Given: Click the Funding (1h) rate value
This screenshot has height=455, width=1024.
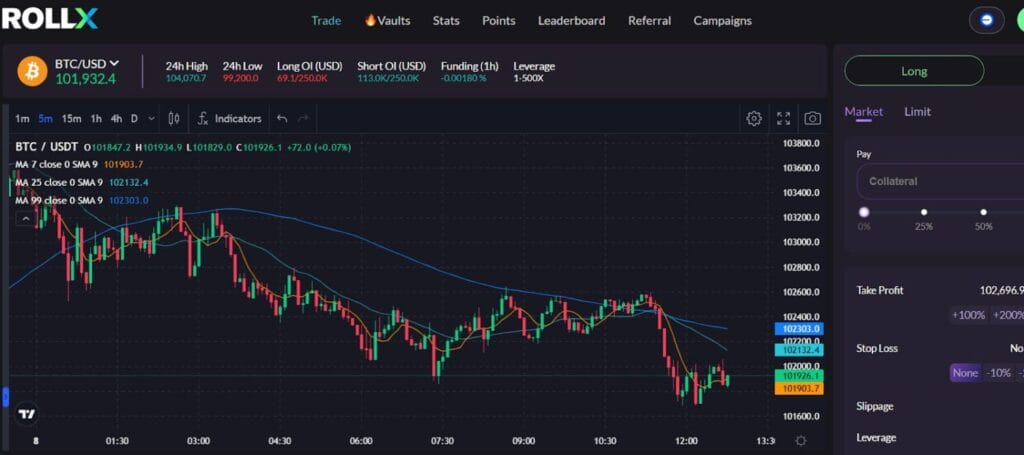Looking at the screenshot, I should 463,78.
